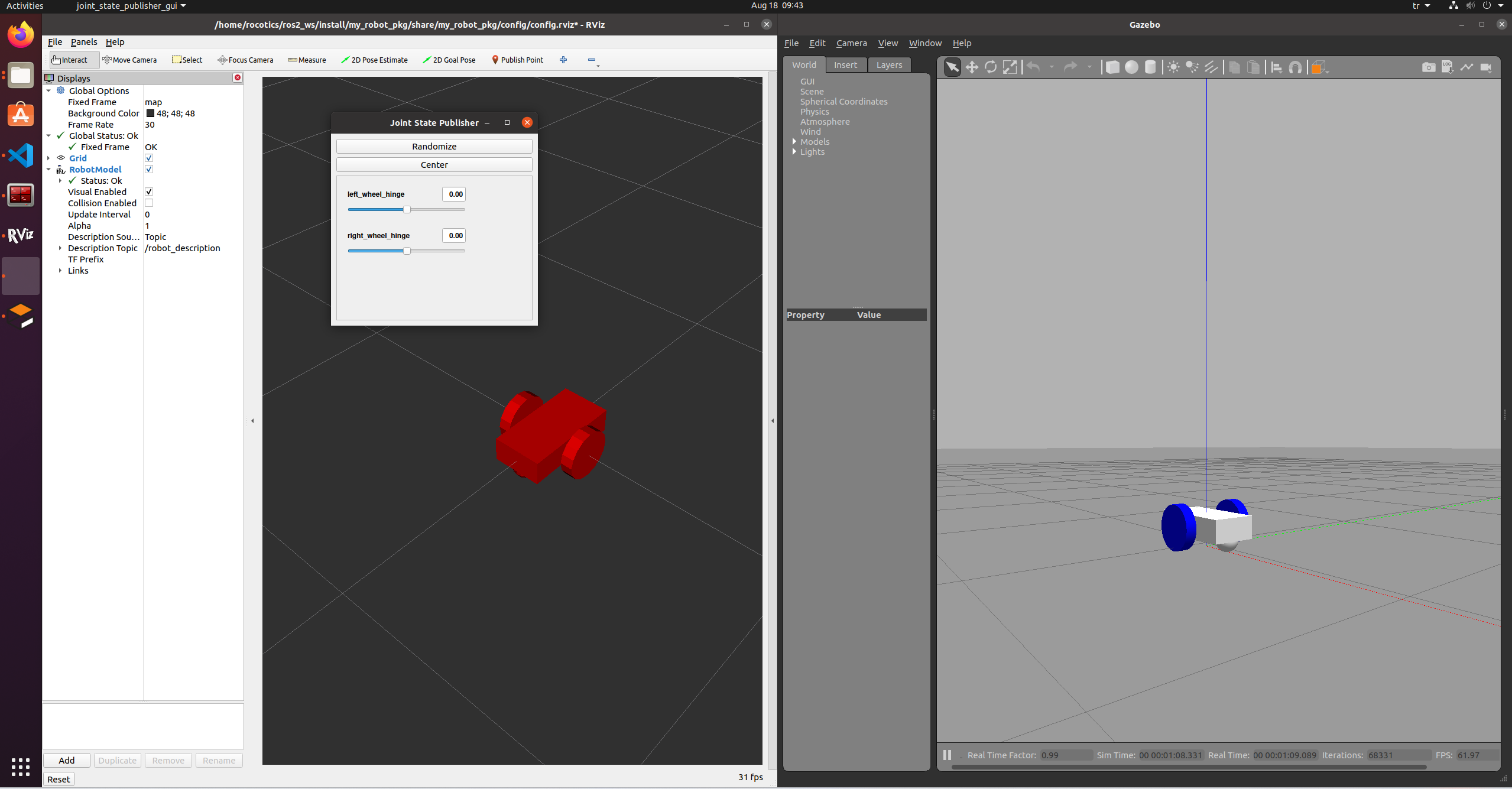Screen dimensions: 1512x789
Task: Switch to the Layers tab in Gazebo
Action: [889, 65]
